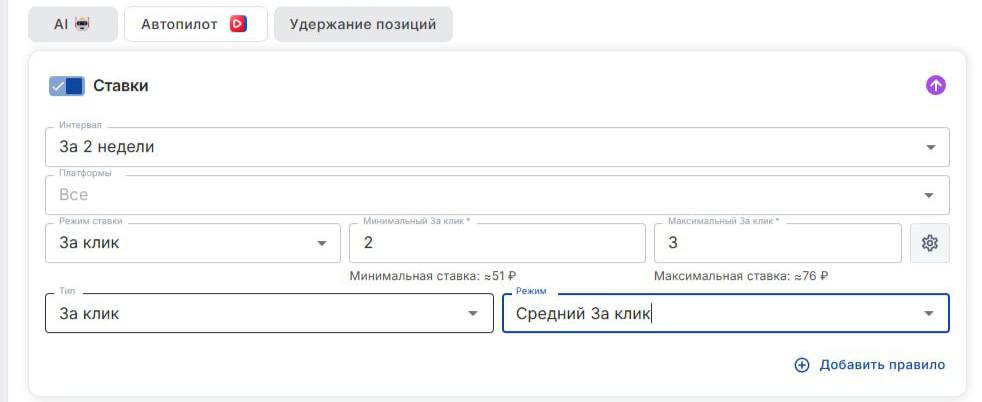
Task: Toggle the Ставки switch off
Action: 66,86
